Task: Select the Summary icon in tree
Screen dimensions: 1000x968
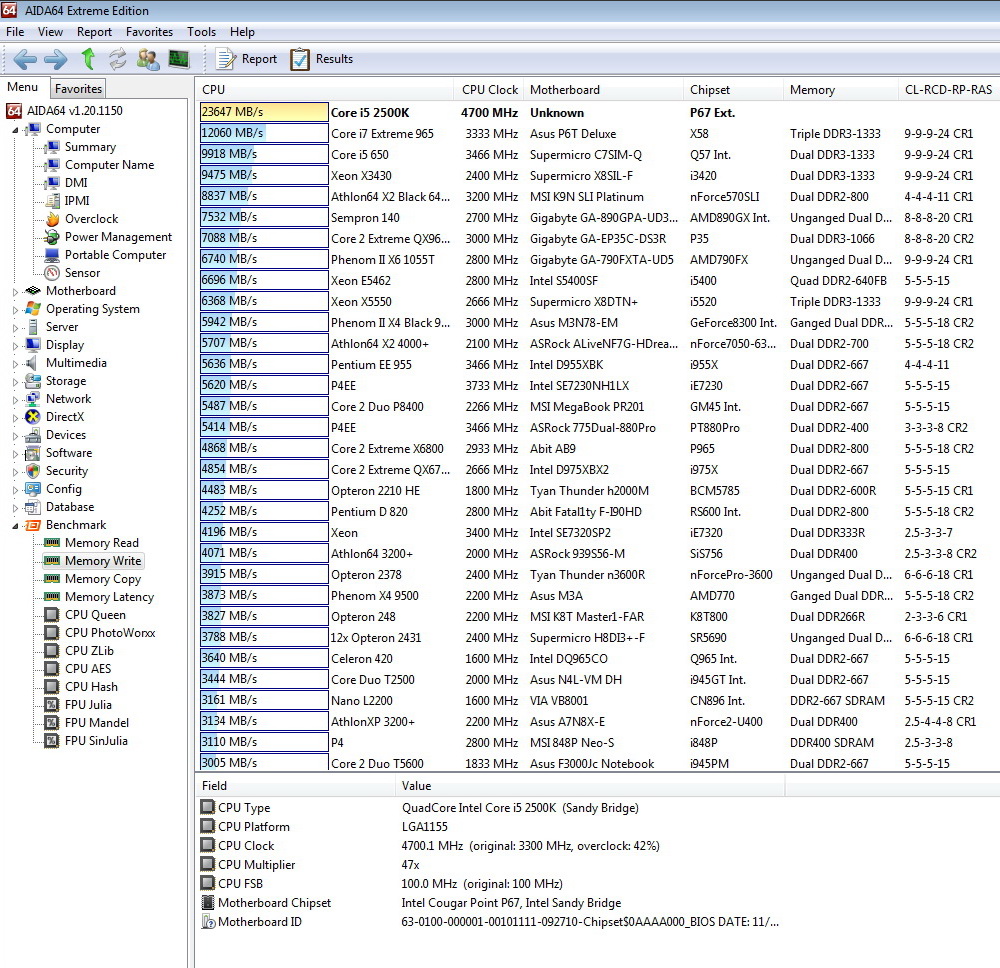Action: (52, 147)
